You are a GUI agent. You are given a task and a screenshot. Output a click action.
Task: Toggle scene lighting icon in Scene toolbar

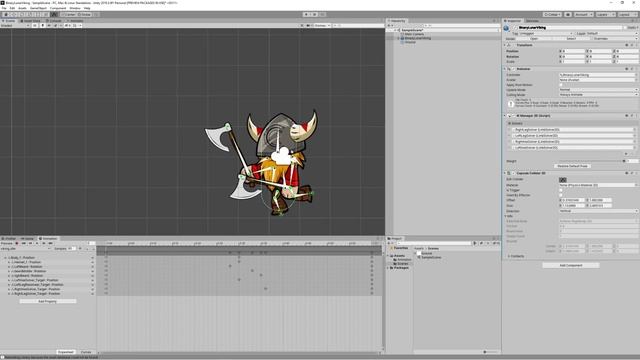42,25
